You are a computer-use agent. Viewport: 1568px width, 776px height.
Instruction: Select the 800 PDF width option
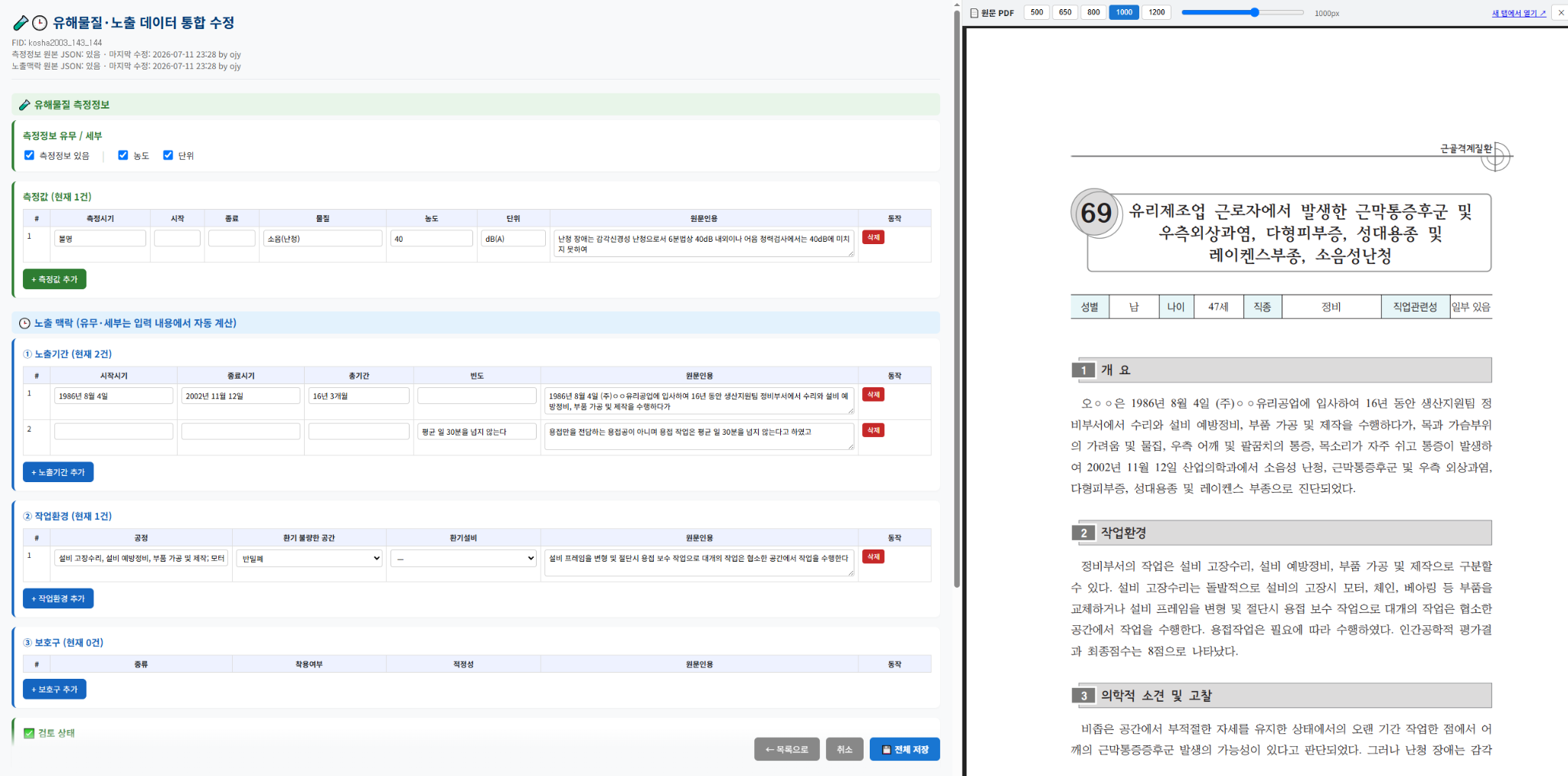pos(1093,12)
